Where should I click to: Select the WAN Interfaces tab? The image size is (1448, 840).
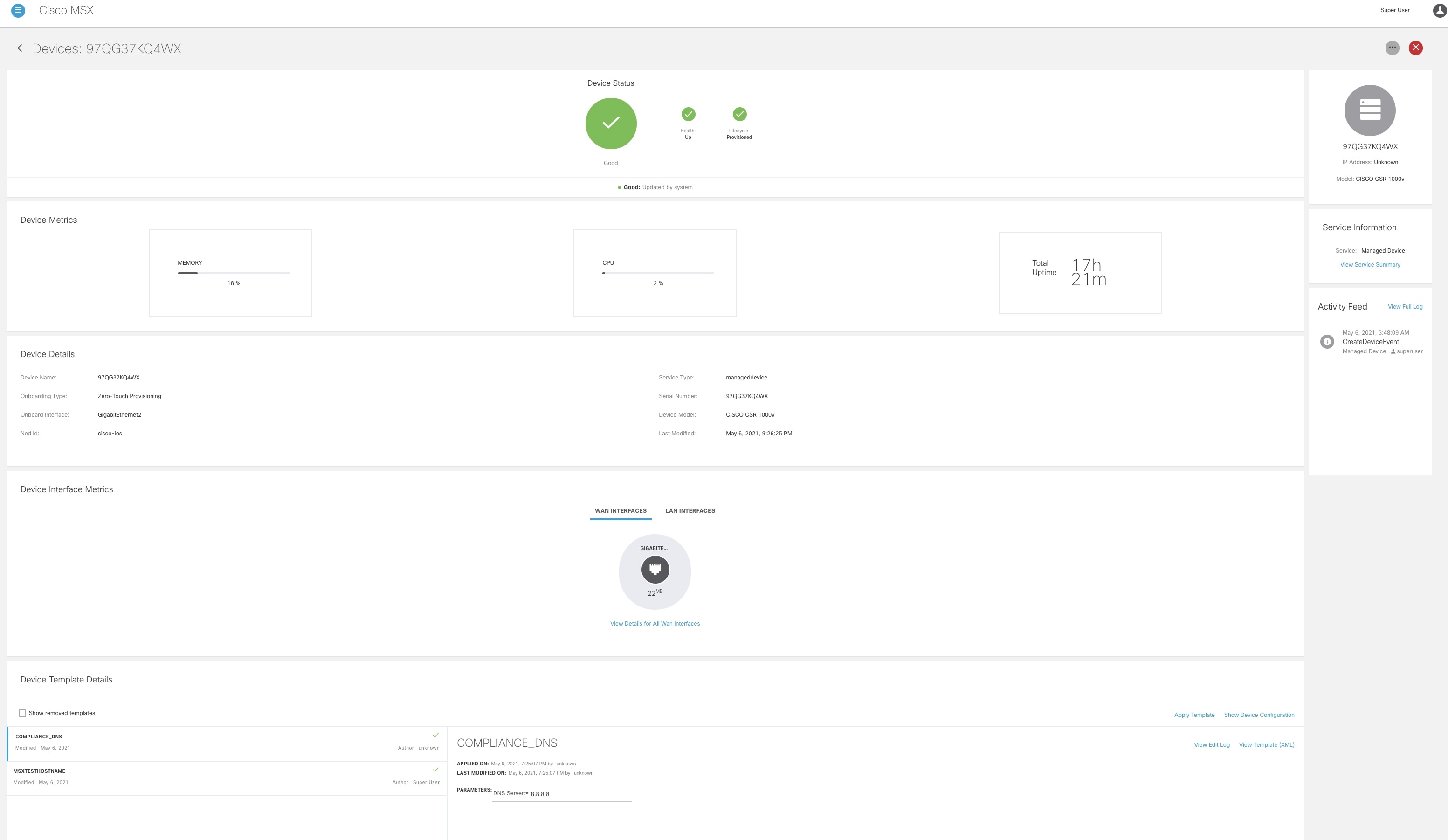(621, 511)
